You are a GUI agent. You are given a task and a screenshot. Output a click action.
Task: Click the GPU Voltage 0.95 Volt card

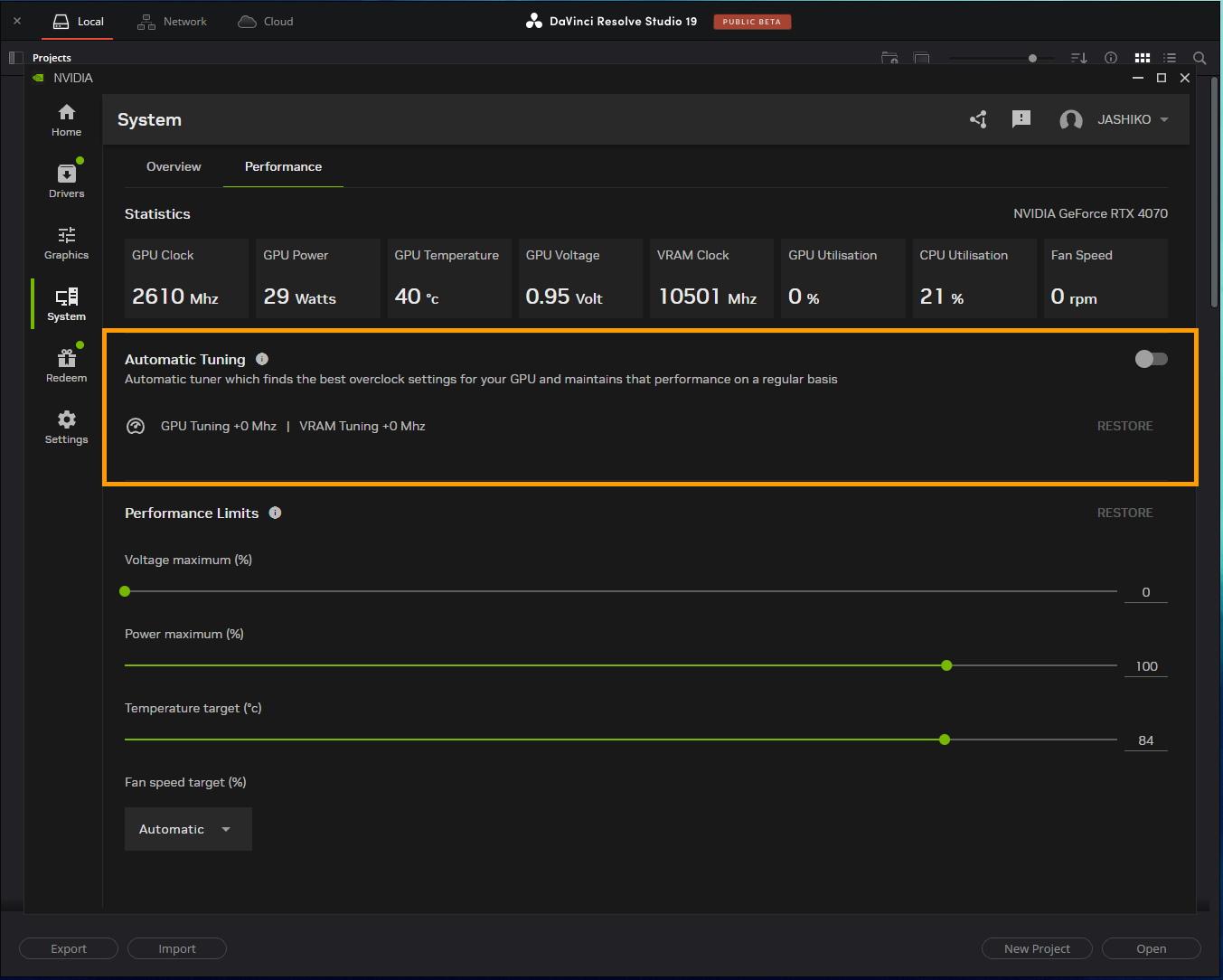pyautogui.click(x=580, y=278)
